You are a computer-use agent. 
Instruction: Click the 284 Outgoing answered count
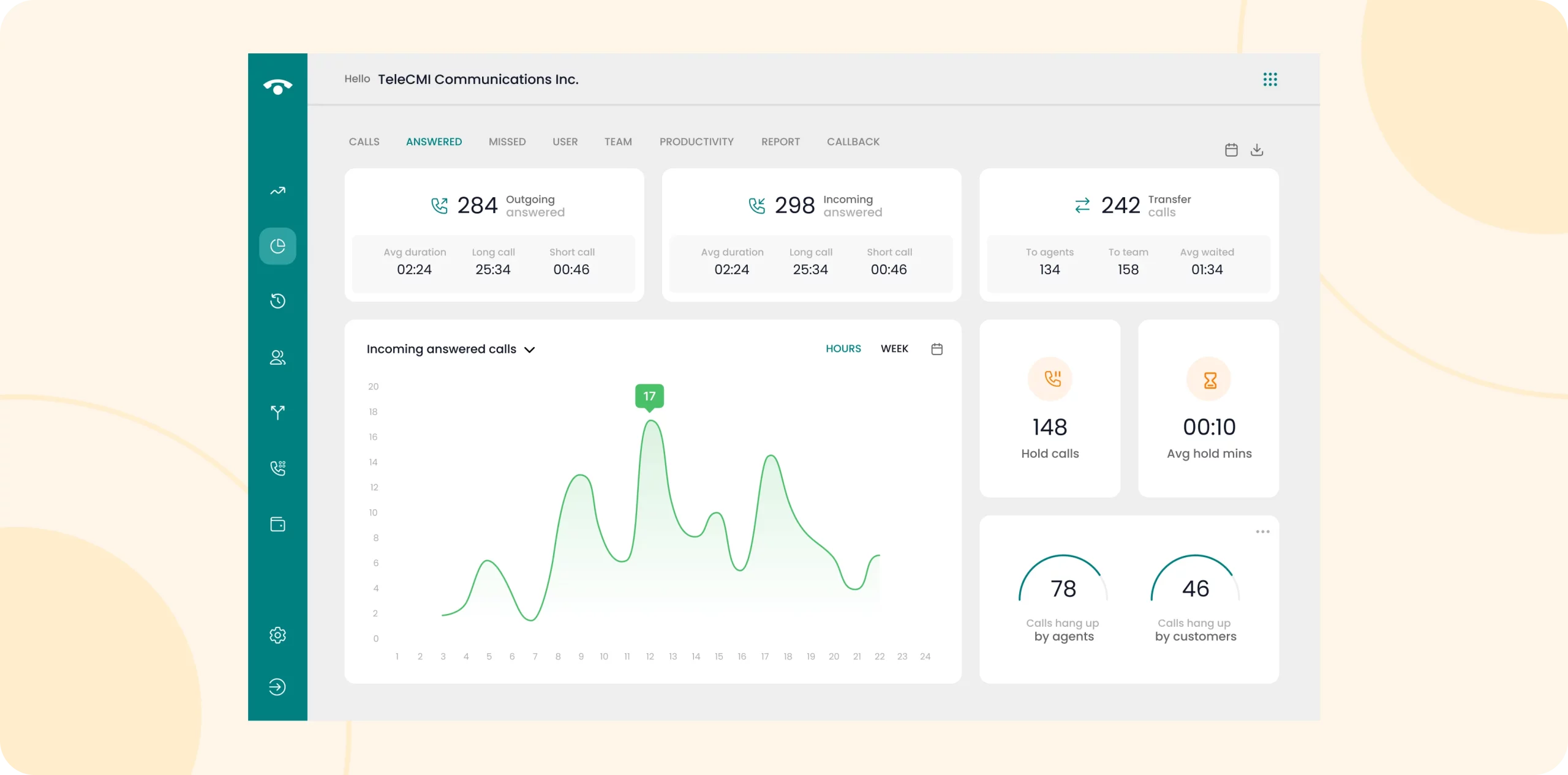pos(477,206)
